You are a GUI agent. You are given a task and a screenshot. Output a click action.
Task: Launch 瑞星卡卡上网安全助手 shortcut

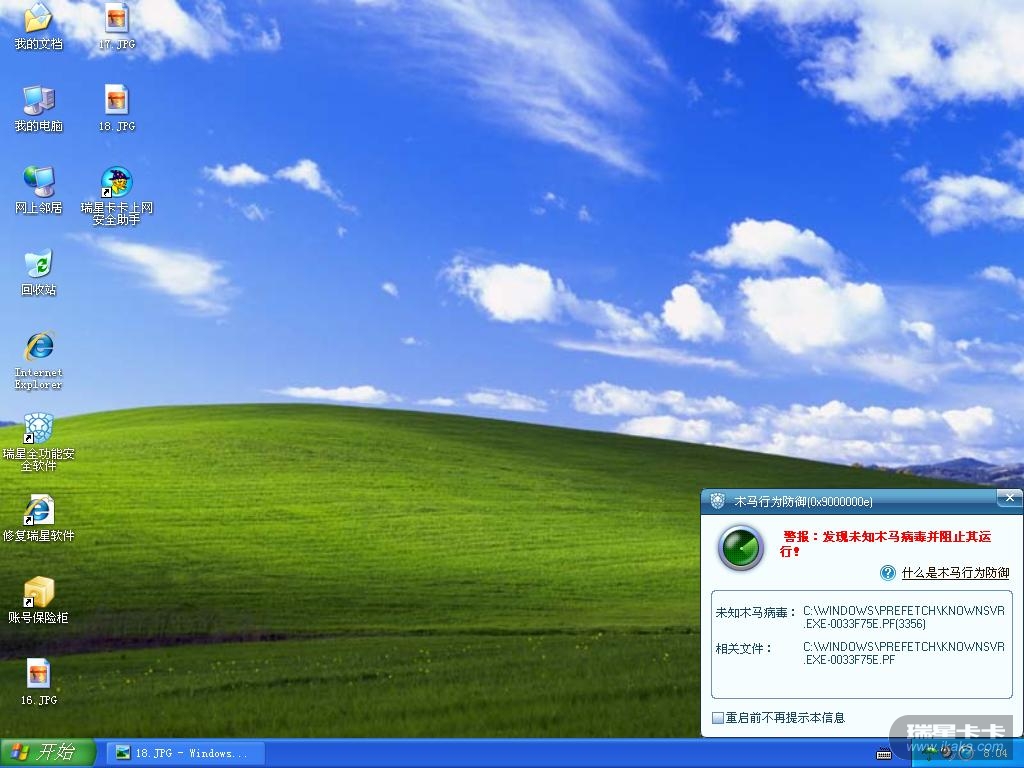click(117, 196)
